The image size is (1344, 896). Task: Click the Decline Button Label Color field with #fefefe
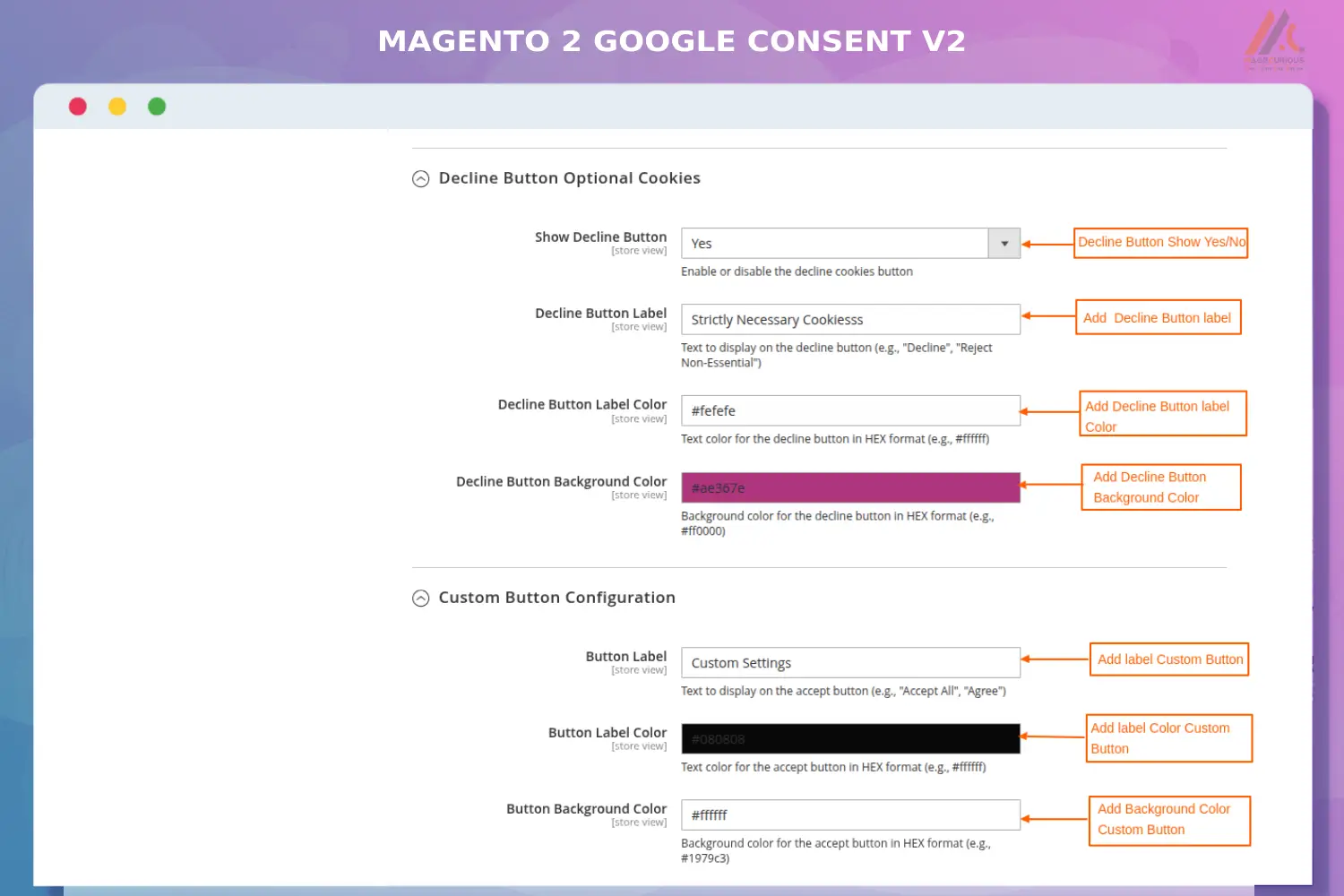pyautogui.click(x=849, y=410)
